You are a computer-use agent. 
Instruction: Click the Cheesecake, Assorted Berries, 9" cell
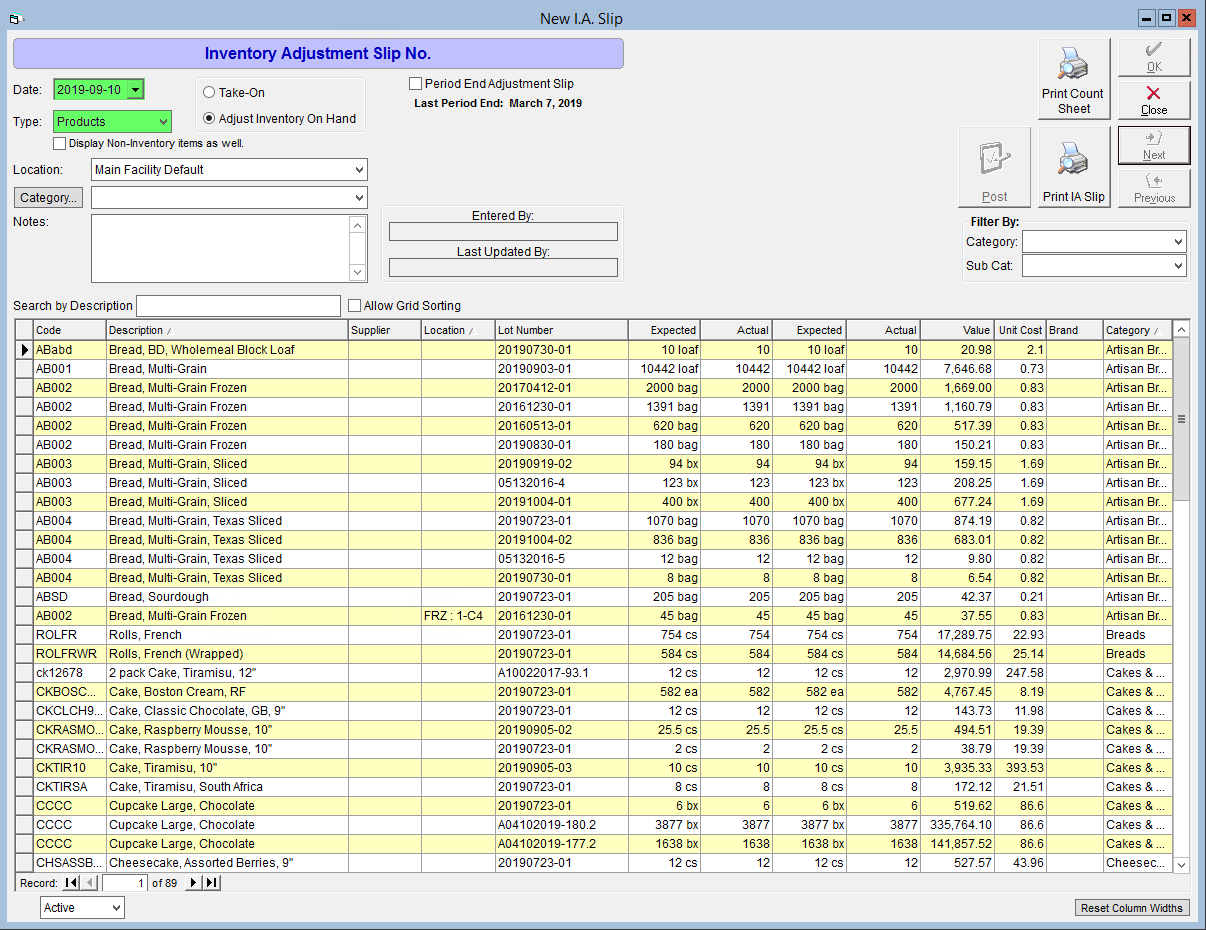click(227, 863)
